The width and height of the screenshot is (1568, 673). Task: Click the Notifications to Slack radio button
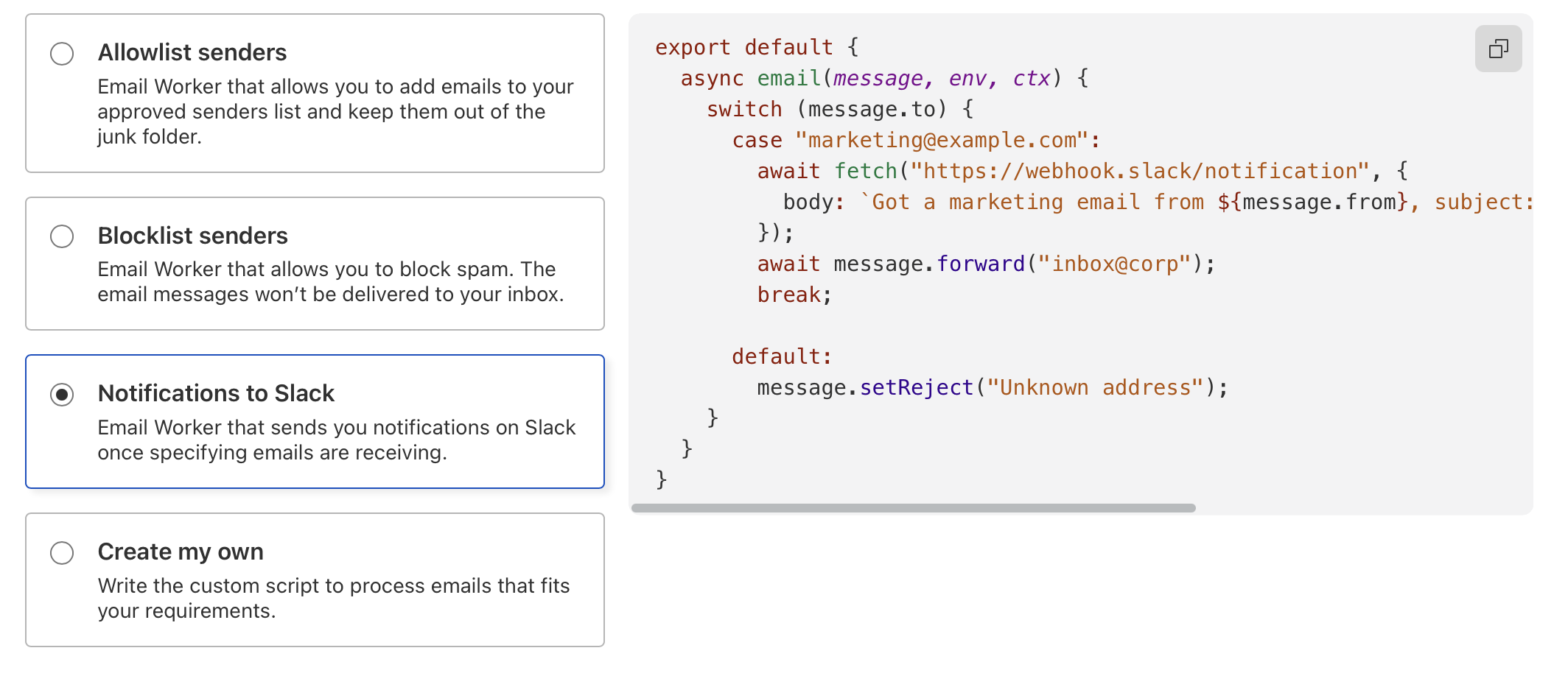pyautogui.click(x=62, y=395)
